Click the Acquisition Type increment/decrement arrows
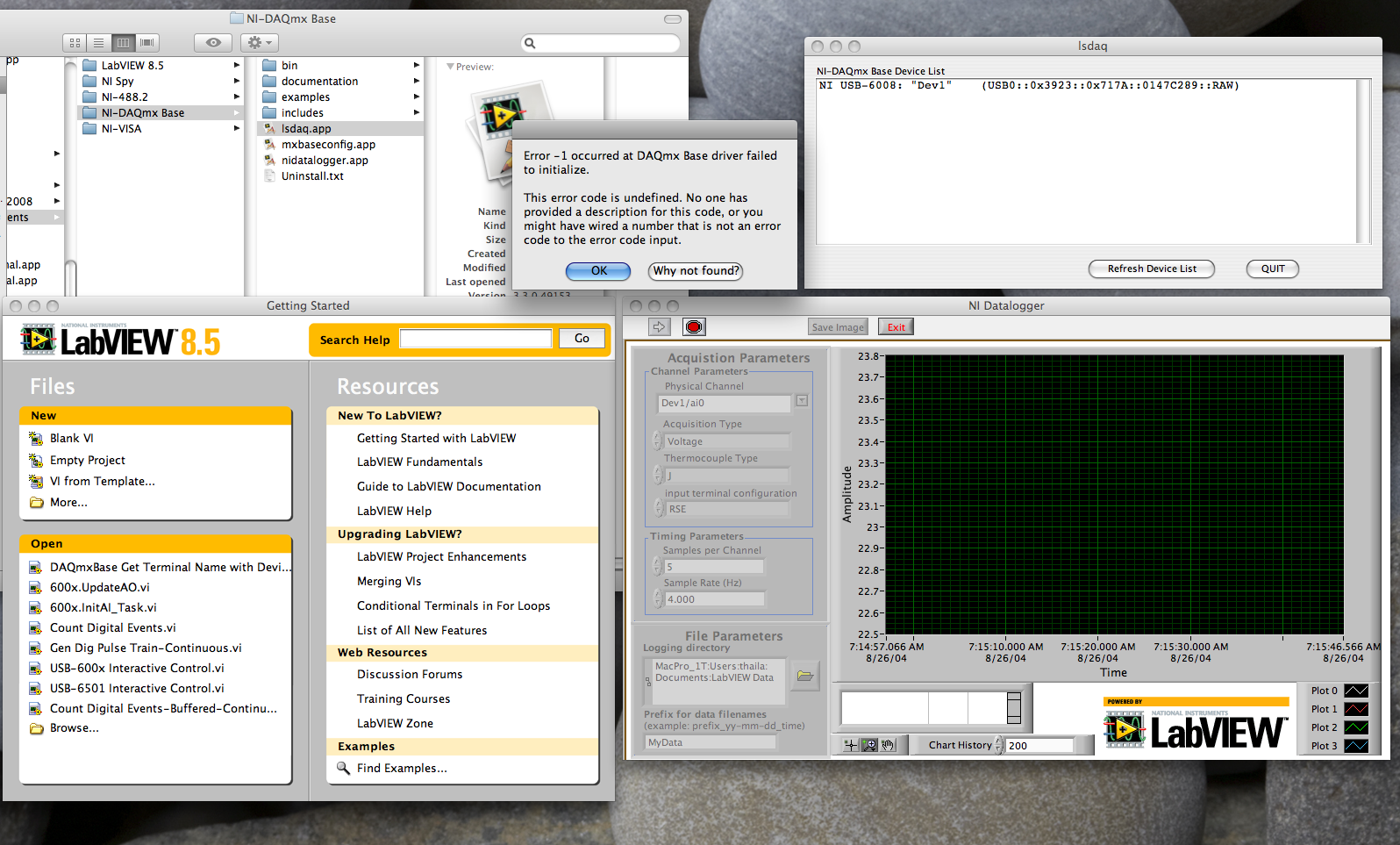 tap(658, 441)
